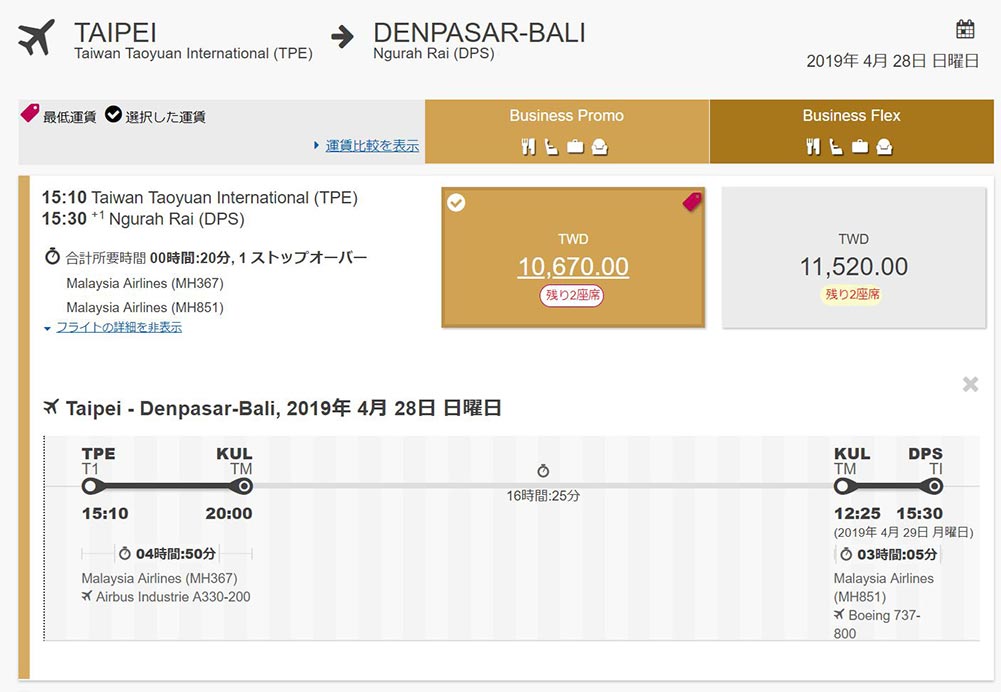Select the TWD 10,670.00 Business Promo fare

point(573,257)
